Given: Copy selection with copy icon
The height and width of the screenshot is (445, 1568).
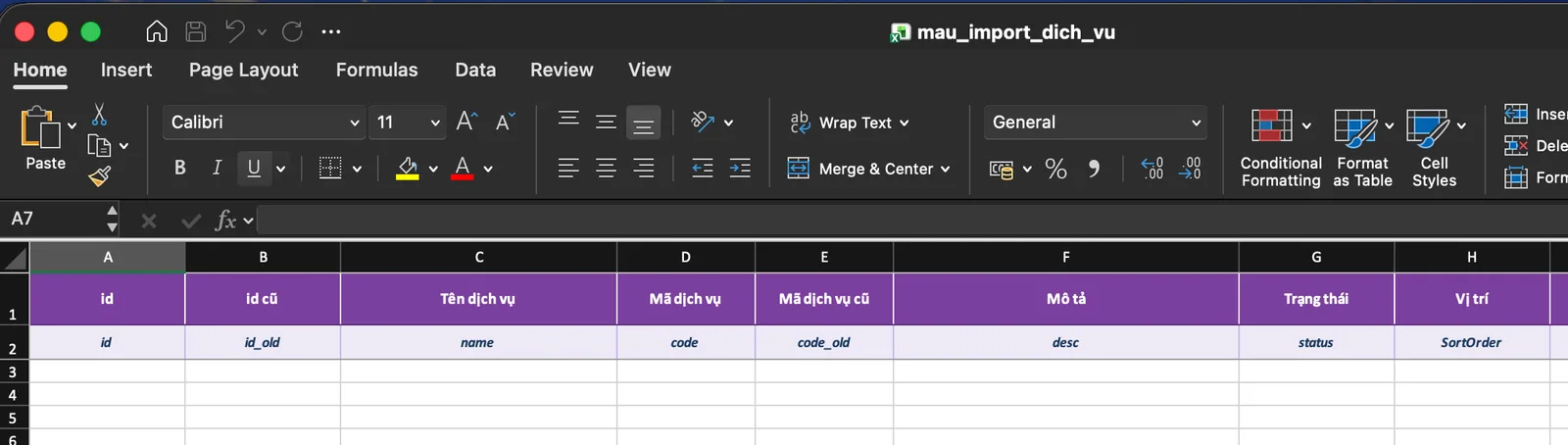Looking at the screenshot, I should coord(99,146).
